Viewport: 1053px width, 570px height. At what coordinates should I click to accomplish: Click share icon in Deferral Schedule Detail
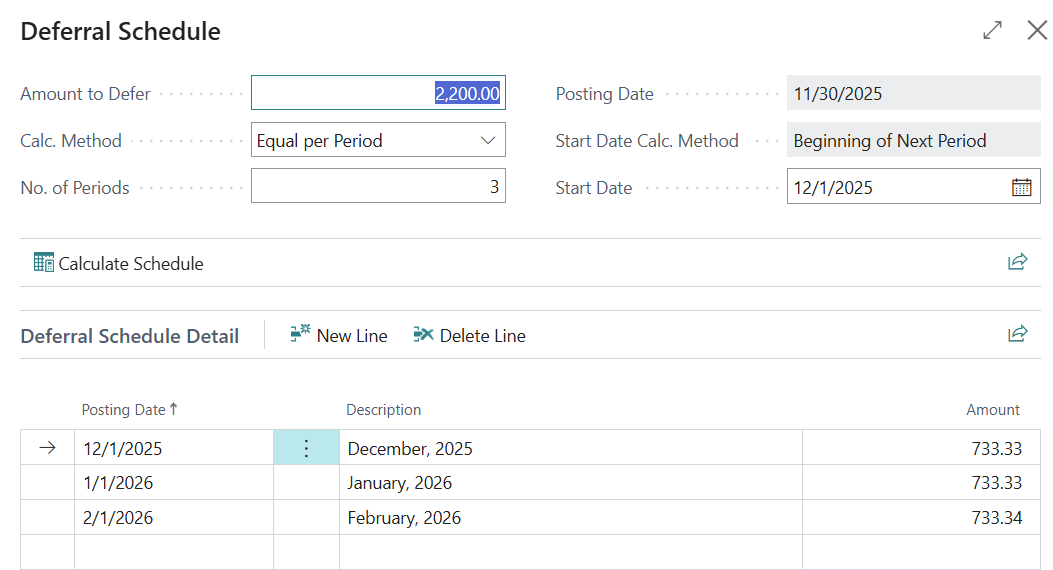tap(1017, 334)
